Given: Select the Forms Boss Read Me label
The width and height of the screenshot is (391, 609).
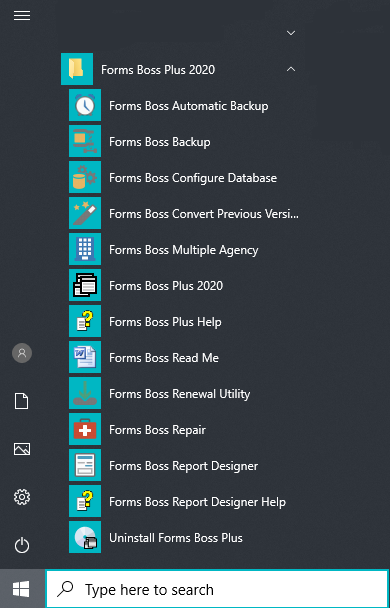Looking at the screenshot, I should [x=164, y=358].
